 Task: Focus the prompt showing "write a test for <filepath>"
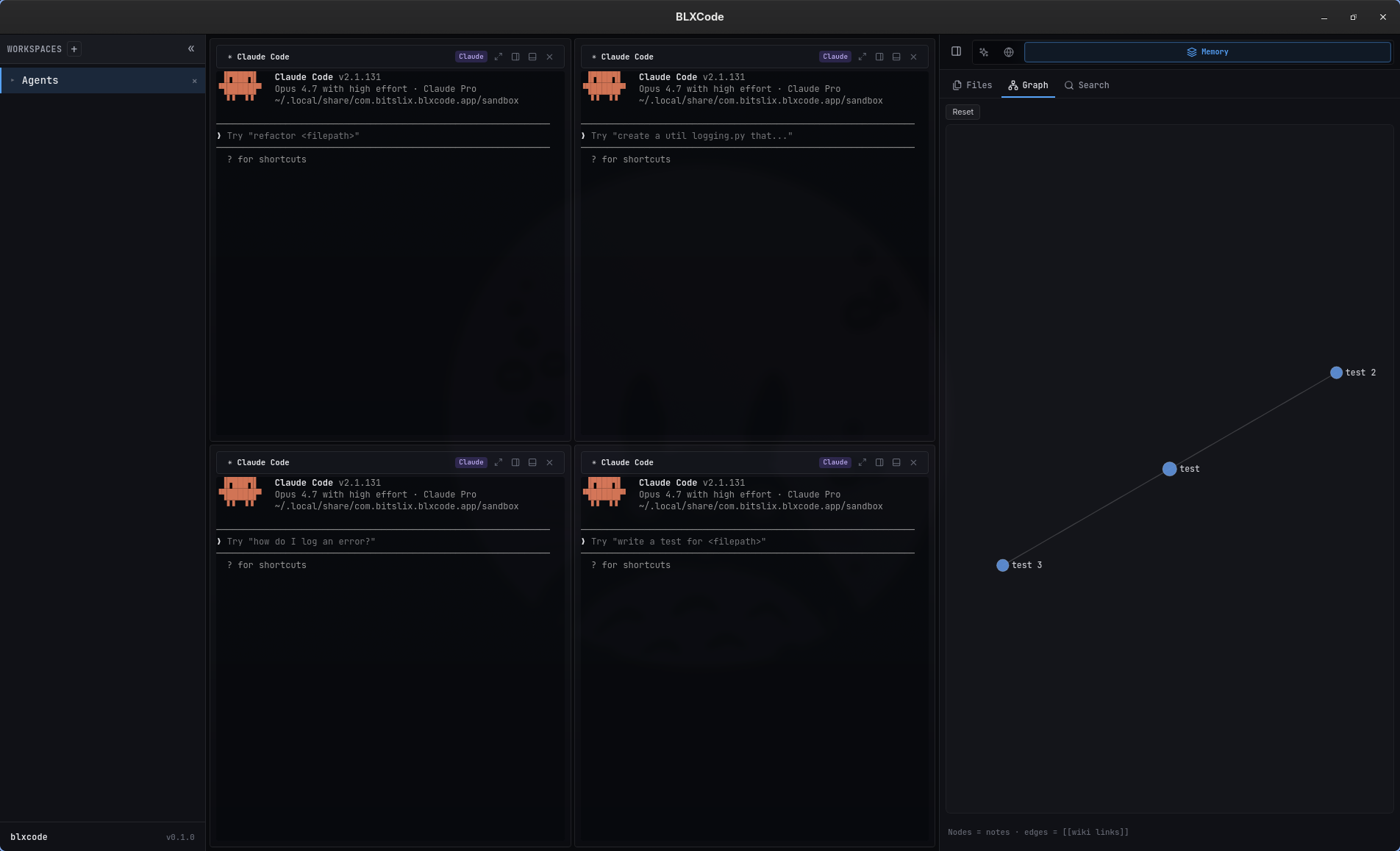pyautogui.click(x=748, y=542)
